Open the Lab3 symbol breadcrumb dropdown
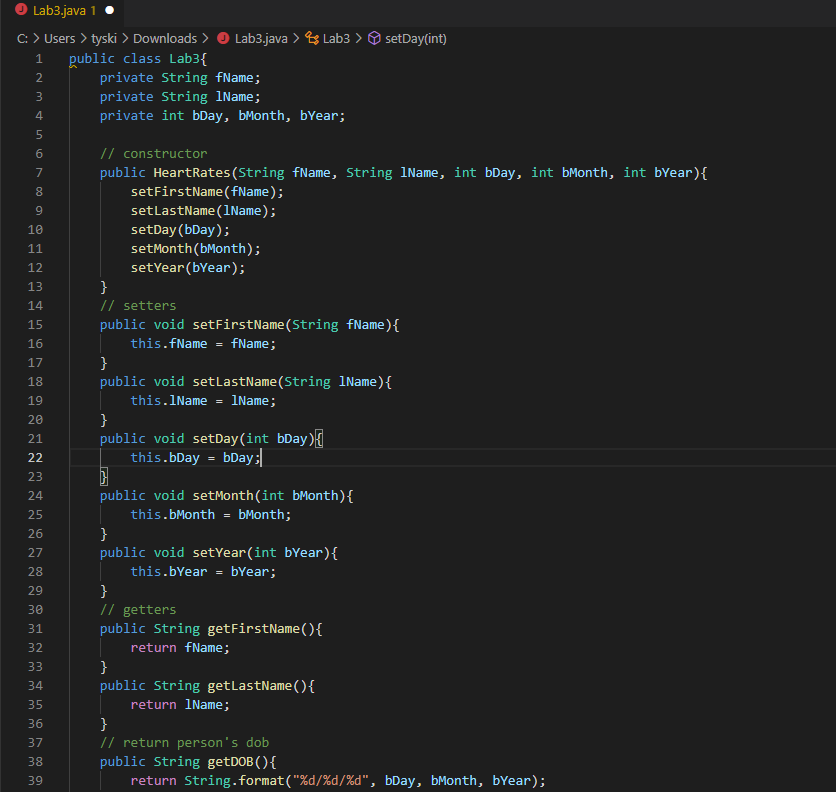This screenshot has width=836, height=792. point(338,38)
